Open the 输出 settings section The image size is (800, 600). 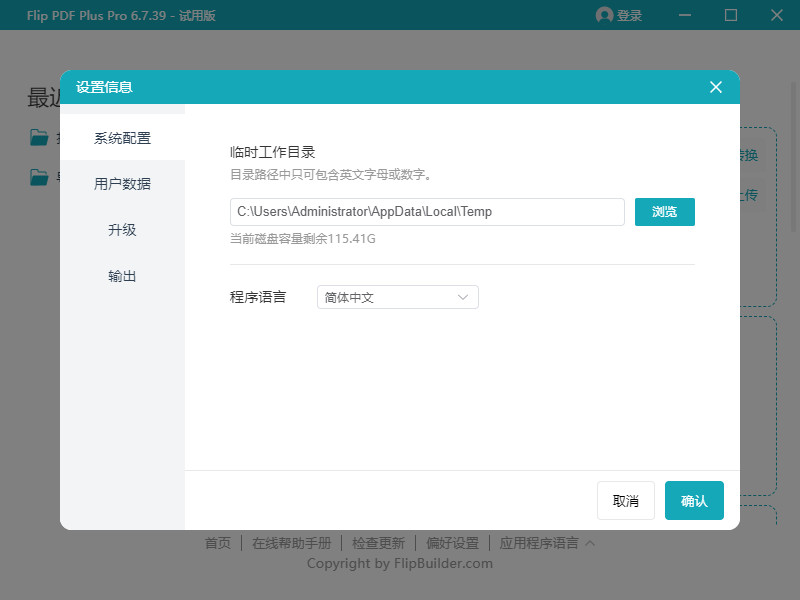coord(122,275)
